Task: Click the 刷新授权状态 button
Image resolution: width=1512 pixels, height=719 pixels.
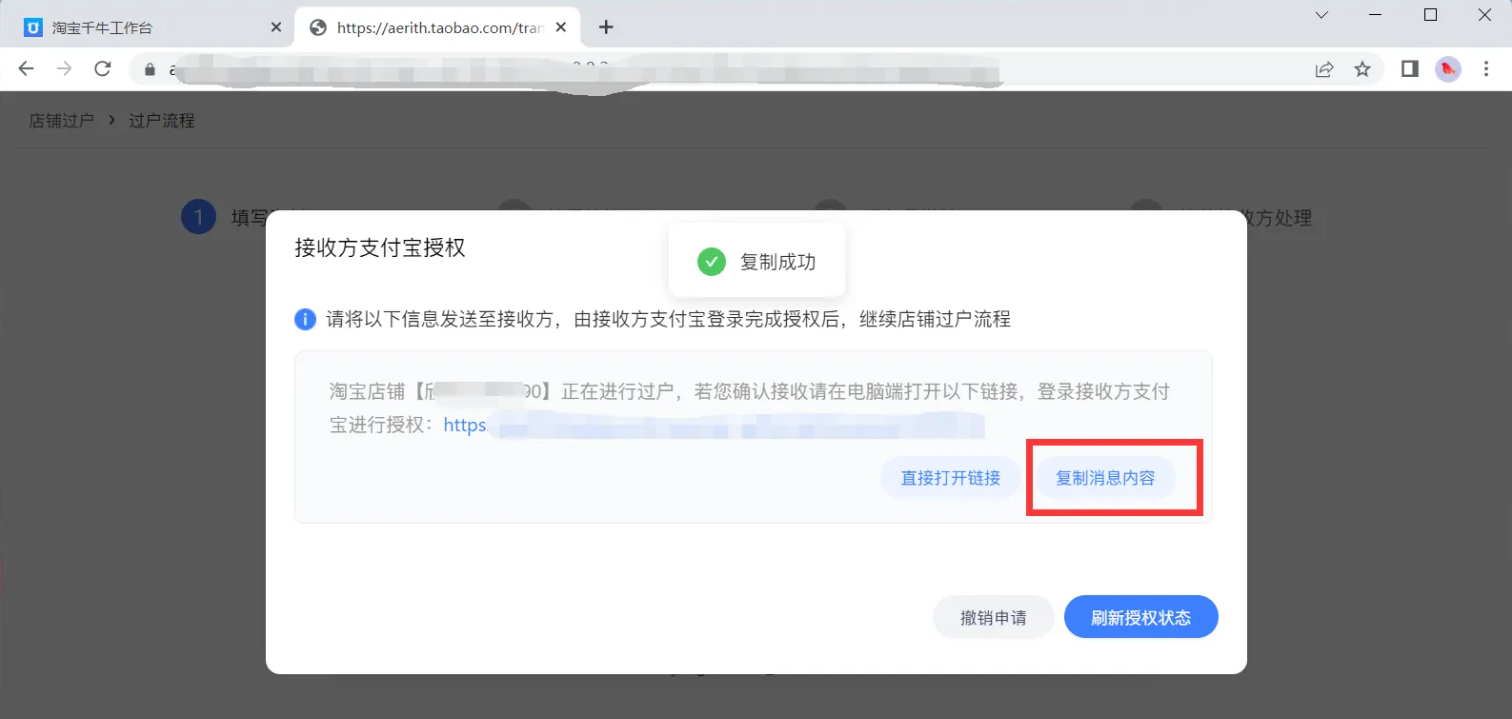Action: [1141, 617]
